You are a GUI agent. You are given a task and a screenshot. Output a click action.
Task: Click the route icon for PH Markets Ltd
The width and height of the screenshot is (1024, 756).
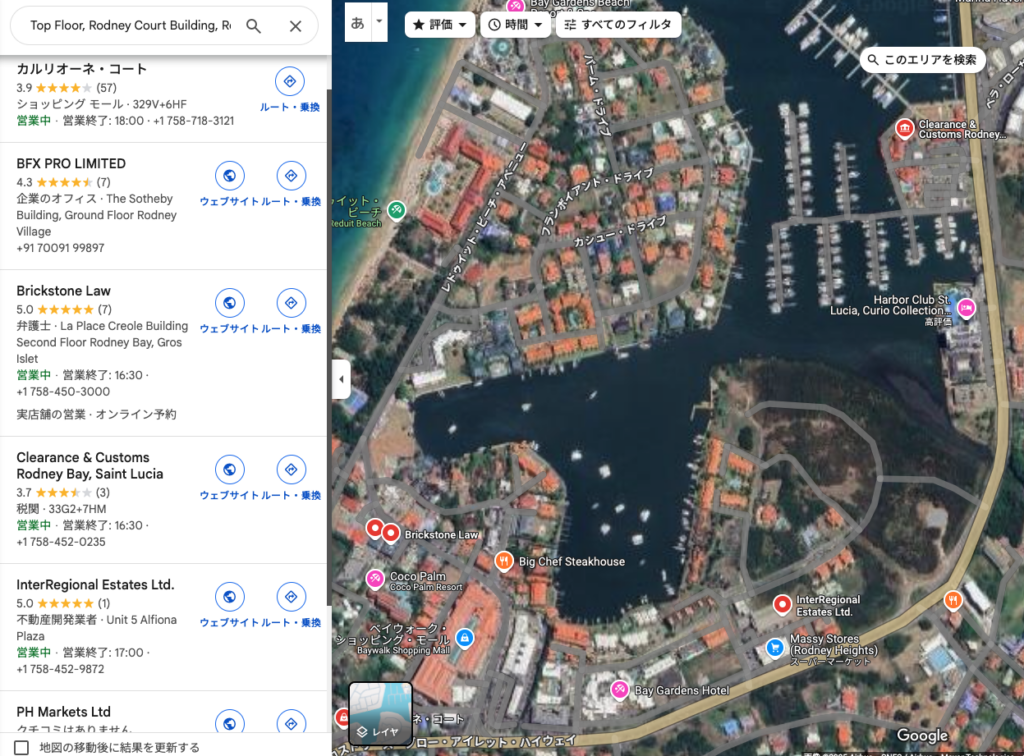click(291, 723)
